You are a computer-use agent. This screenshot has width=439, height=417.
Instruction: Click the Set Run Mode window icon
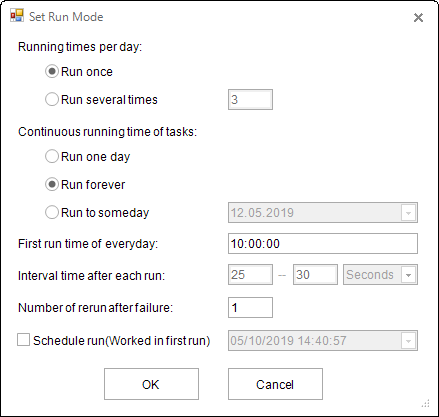pos(17,16)
